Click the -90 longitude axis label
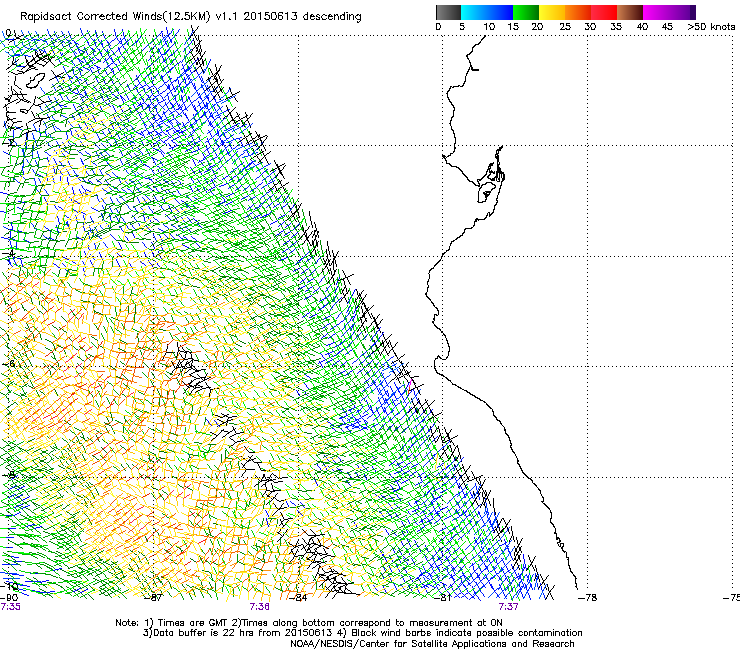 (x=9, y=598)
